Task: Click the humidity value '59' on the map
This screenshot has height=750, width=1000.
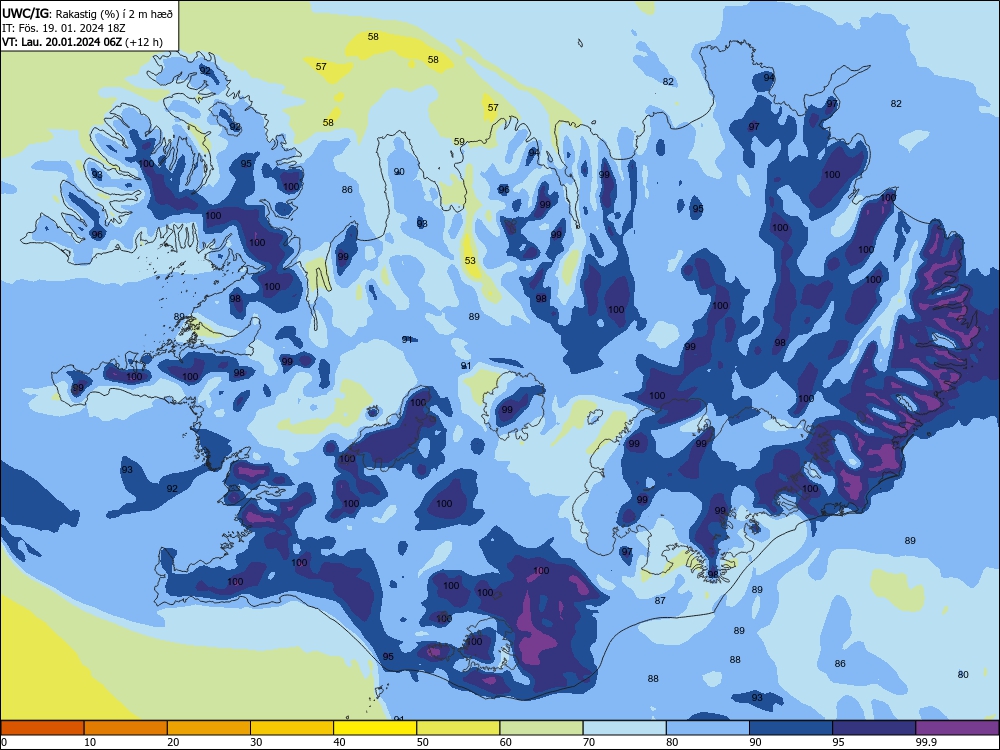Action: point(459,142)
